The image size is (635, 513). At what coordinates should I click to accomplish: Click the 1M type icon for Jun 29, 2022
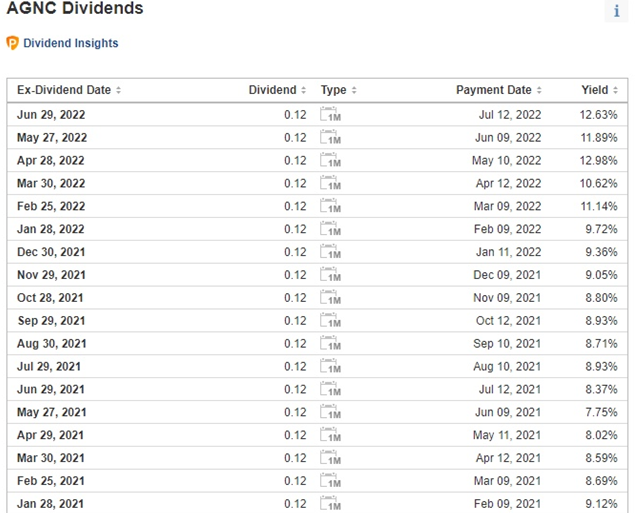(x=330, y=115)
